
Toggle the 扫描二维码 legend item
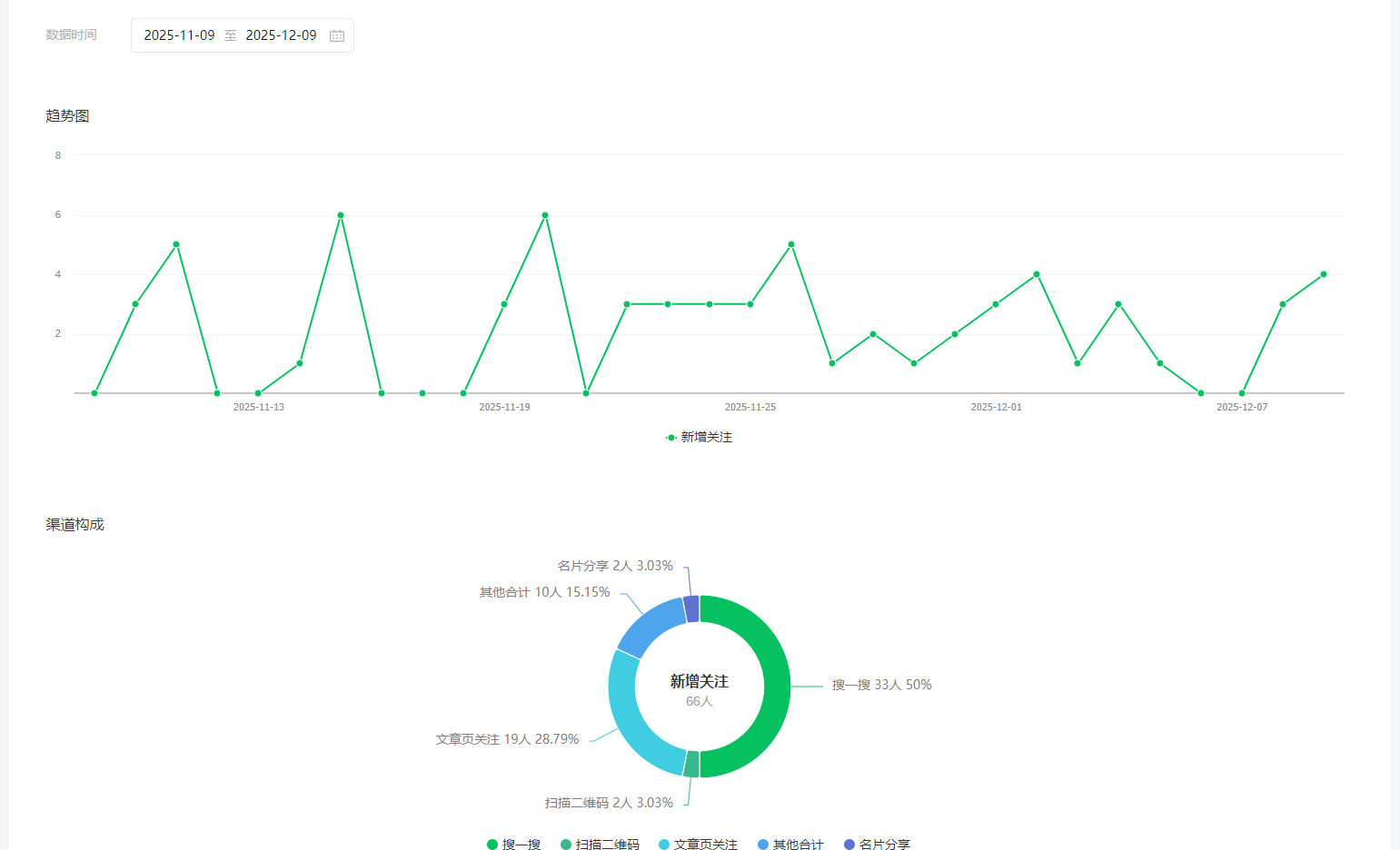tap(600, 845)
